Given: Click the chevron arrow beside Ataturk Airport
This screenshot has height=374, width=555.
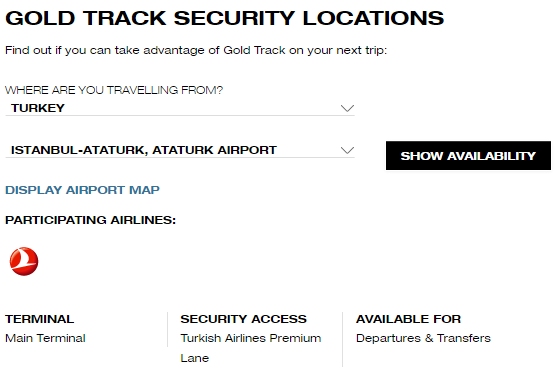Looking at the screenshot, I should 347,150.
